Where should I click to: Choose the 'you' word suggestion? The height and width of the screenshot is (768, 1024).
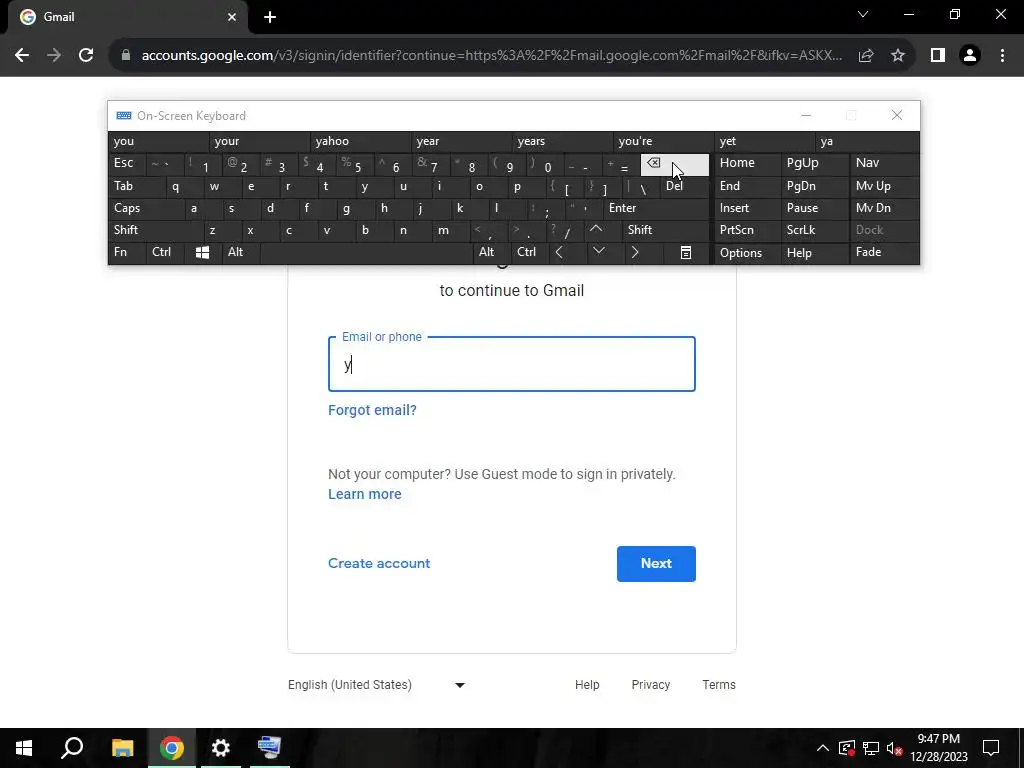coord(159,141)
